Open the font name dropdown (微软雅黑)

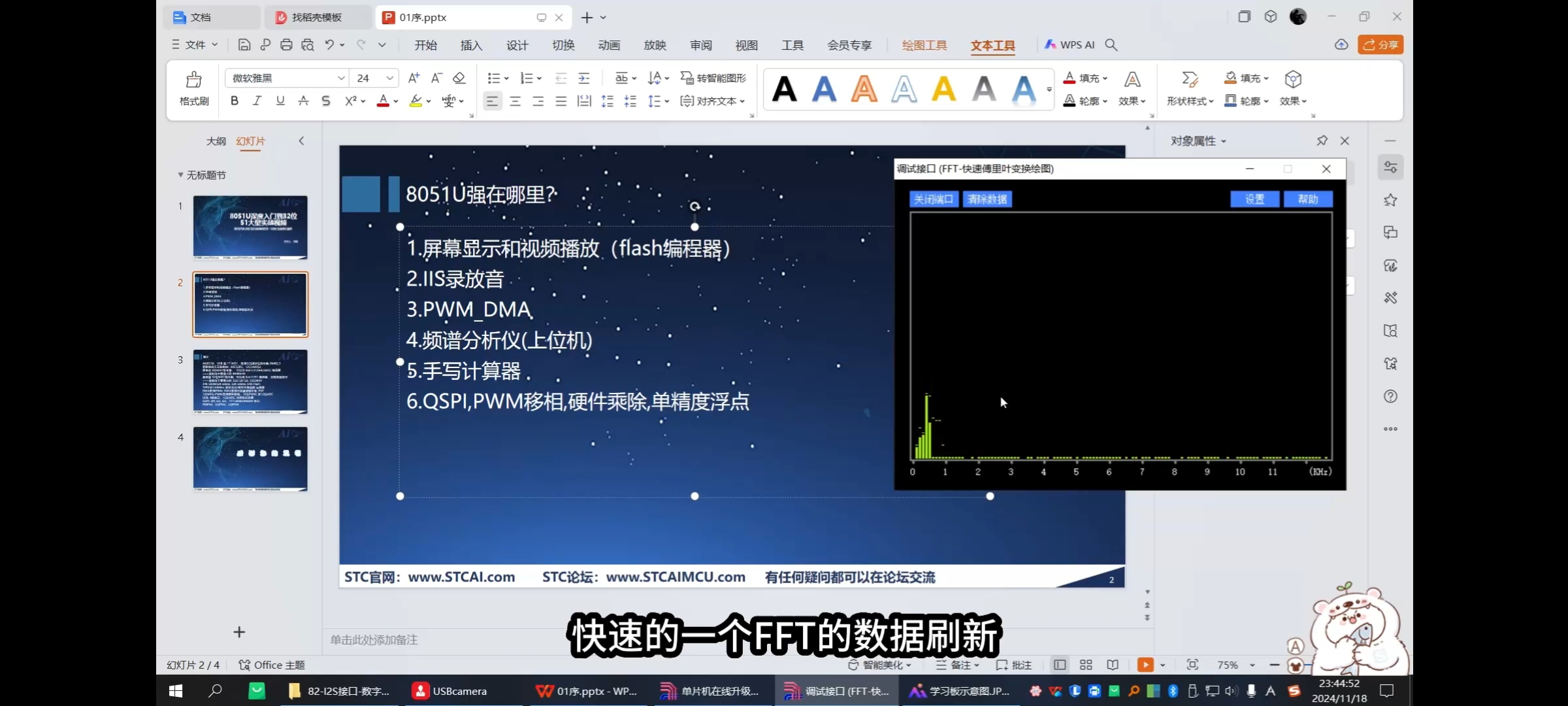point(341,78)
